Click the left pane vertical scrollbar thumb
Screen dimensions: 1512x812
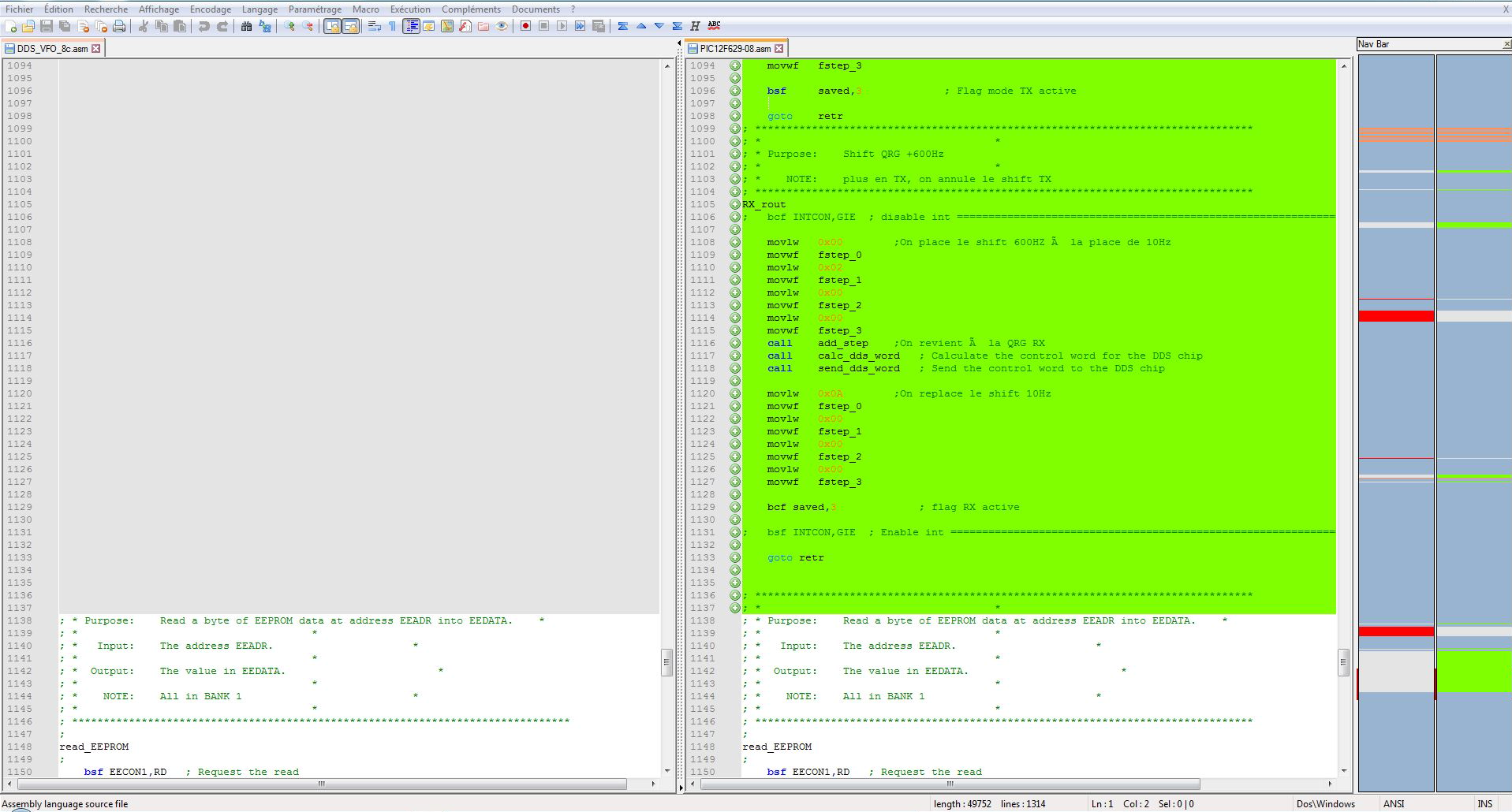pos(666,662)
